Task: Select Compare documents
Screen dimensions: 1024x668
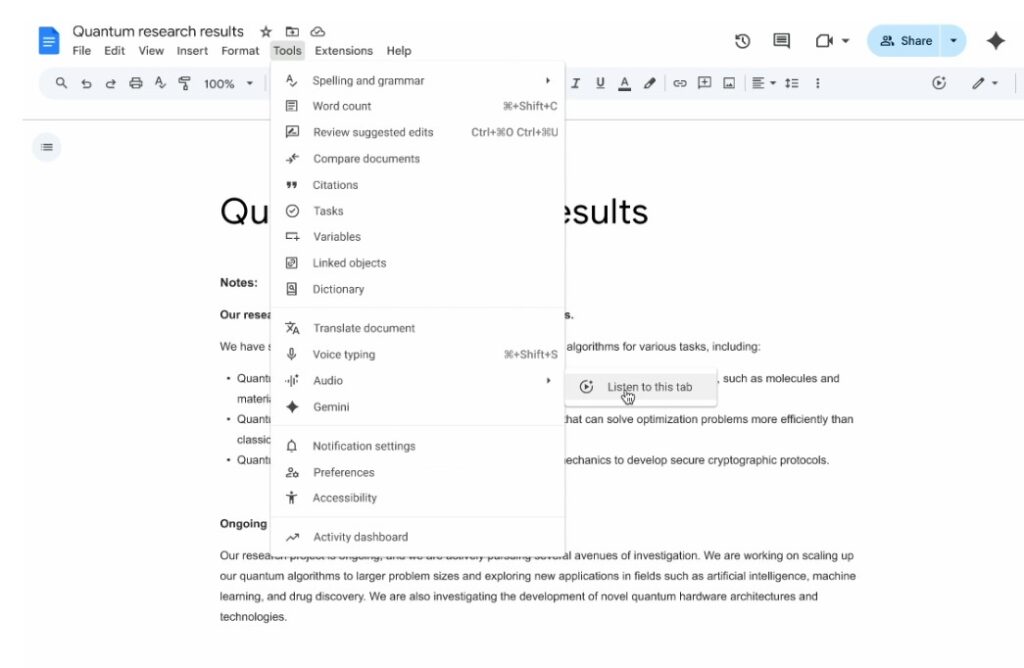Action: click(418, 158)
